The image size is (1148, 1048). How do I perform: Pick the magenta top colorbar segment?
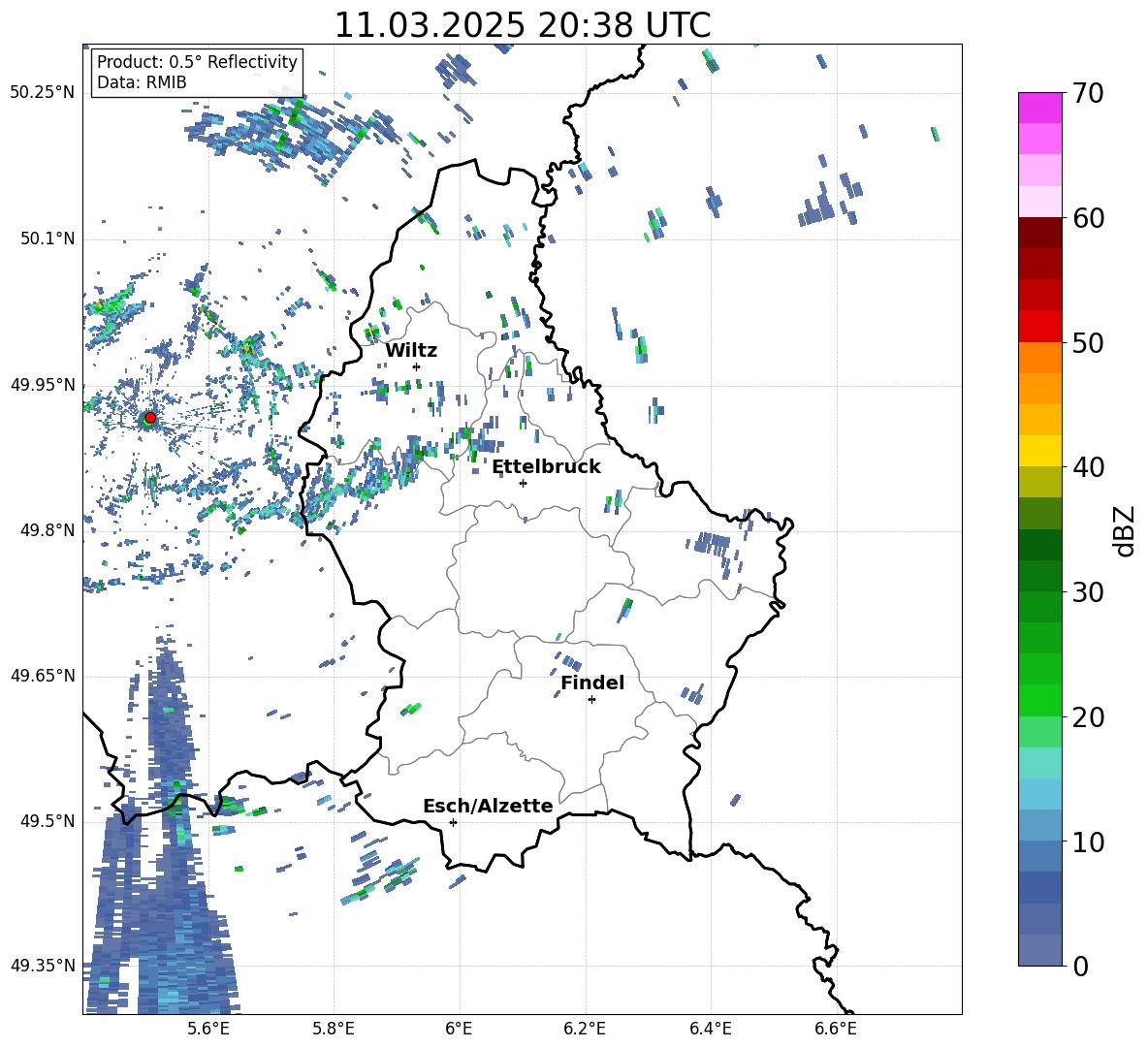[1039, 108]
